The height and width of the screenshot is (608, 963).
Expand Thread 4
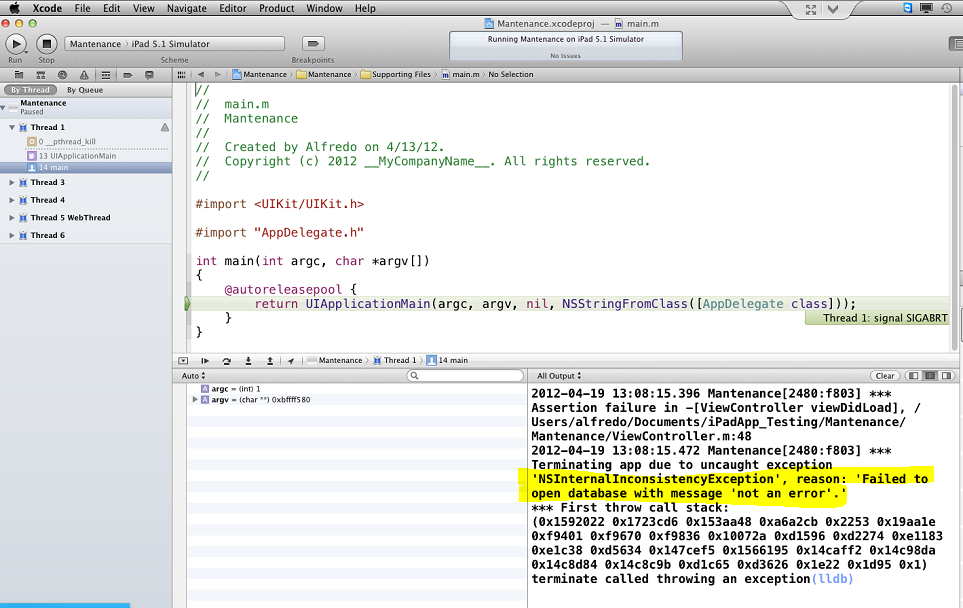click(12, 200)
